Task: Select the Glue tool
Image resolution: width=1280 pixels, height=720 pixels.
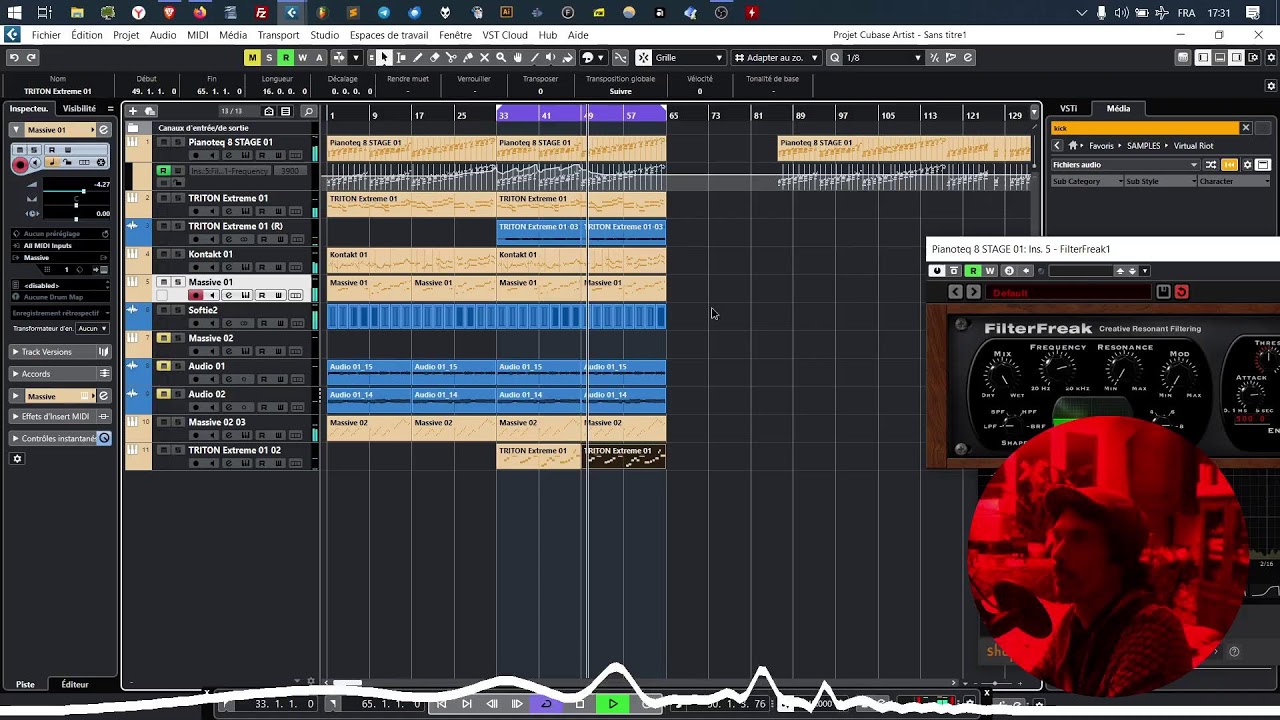Action: point(467,57)
